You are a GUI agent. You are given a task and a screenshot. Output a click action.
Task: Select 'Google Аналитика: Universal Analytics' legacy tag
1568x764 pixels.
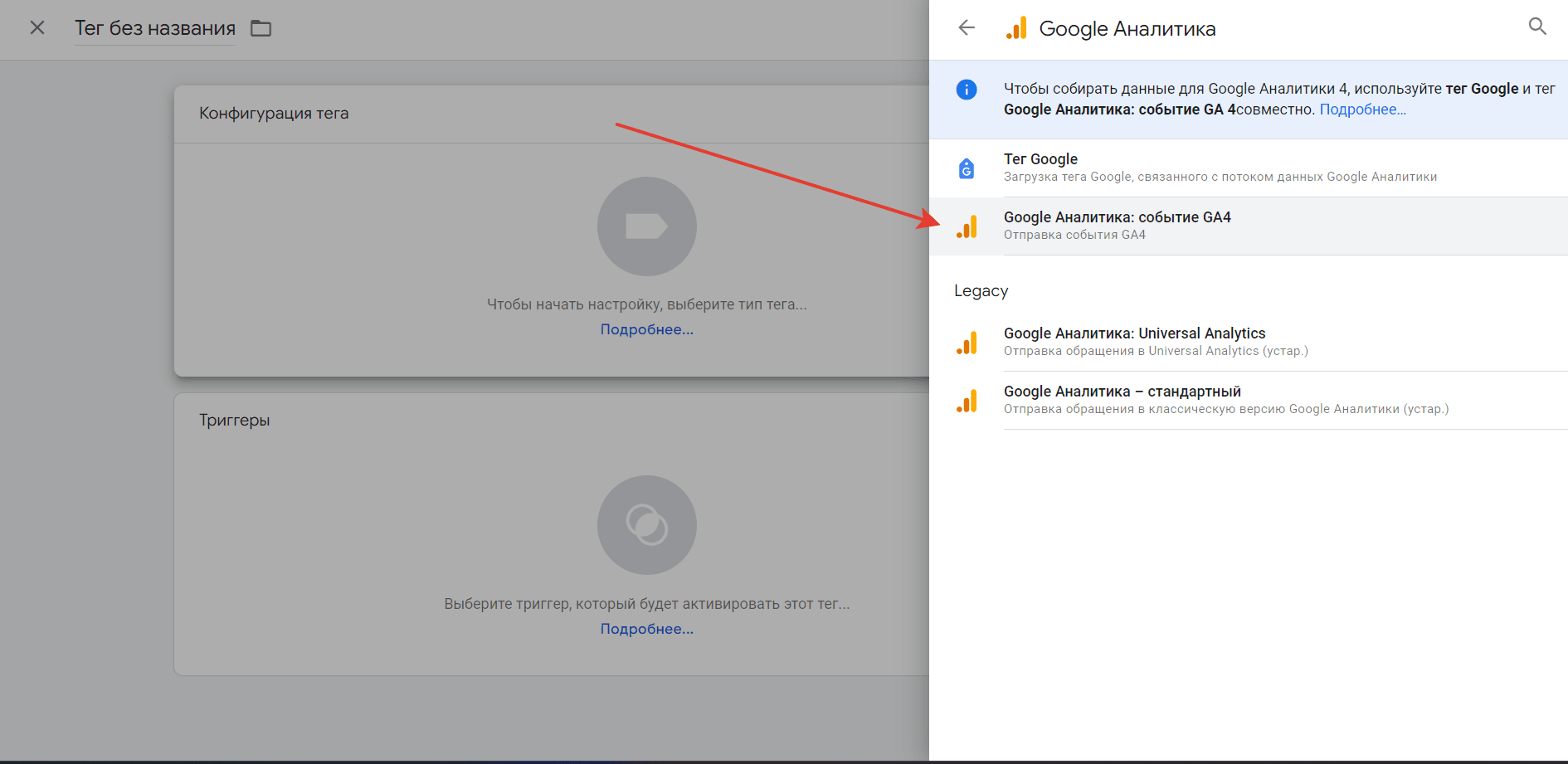point(1249,342)
